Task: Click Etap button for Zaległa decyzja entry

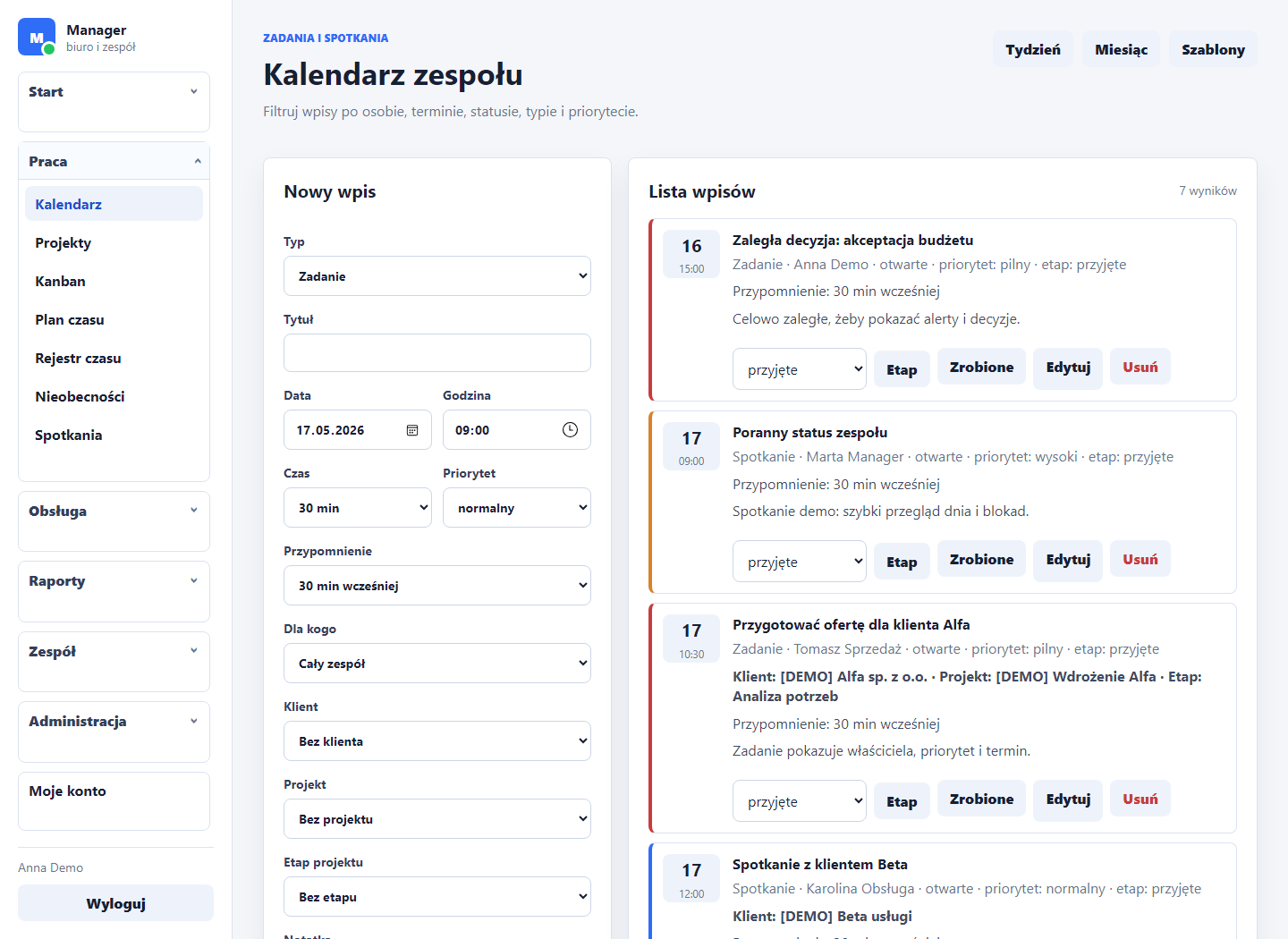Action: coord(902,369)
